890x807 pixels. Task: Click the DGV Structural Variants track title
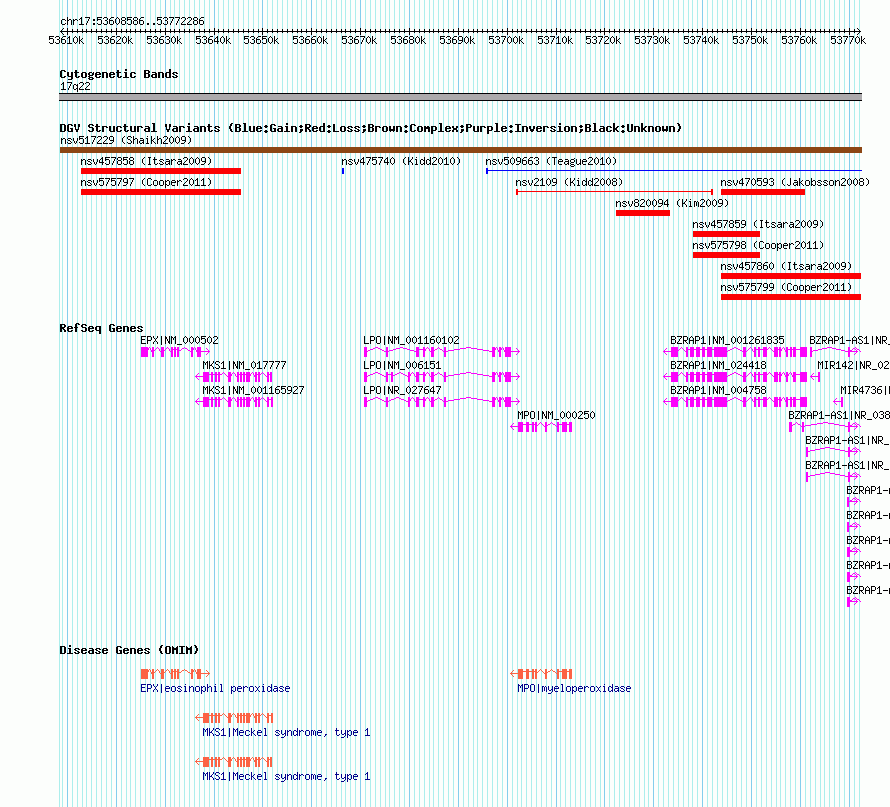(x=371, y=128)
